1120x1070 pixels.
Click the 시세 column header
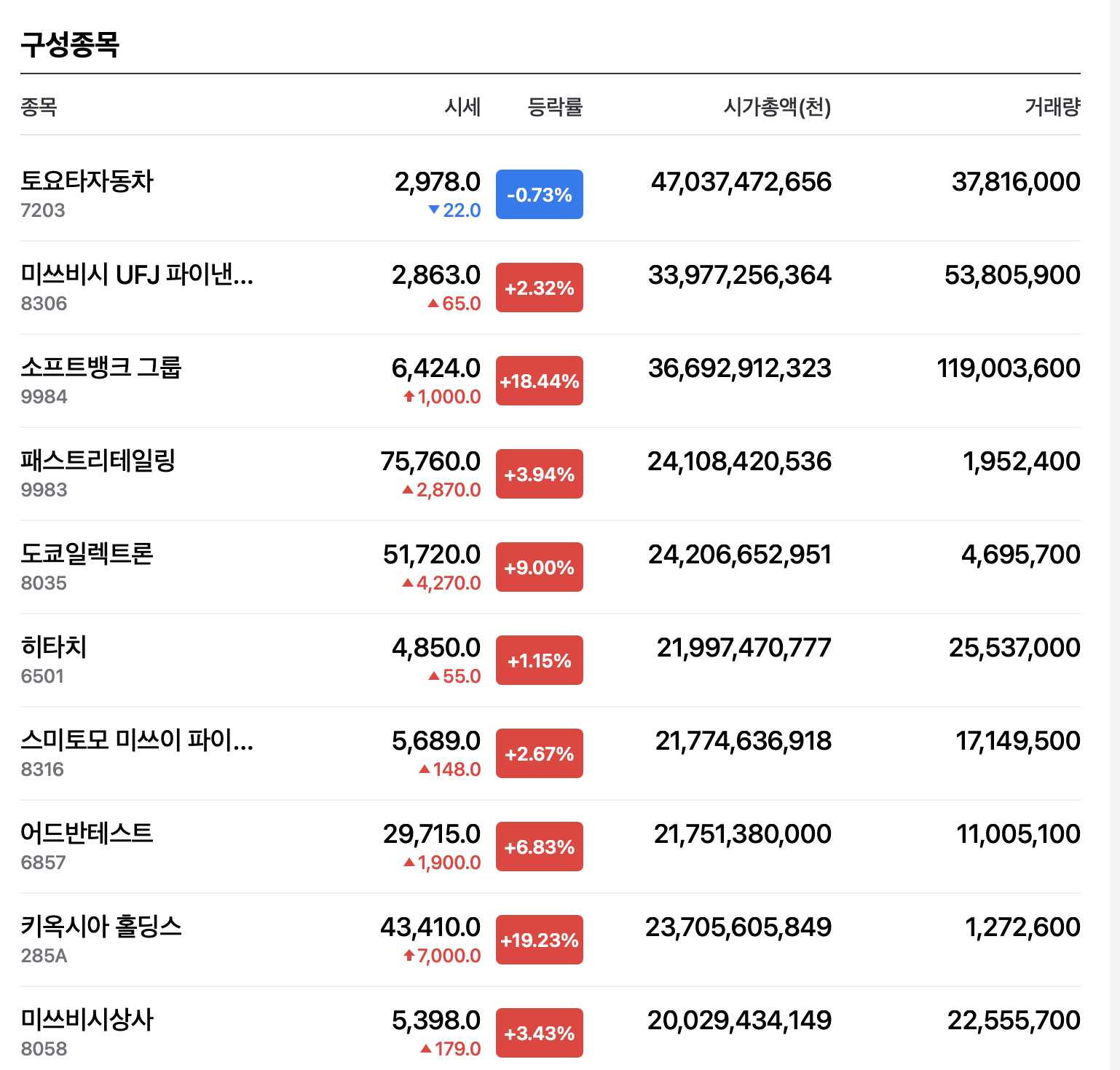tap(463, 107)
